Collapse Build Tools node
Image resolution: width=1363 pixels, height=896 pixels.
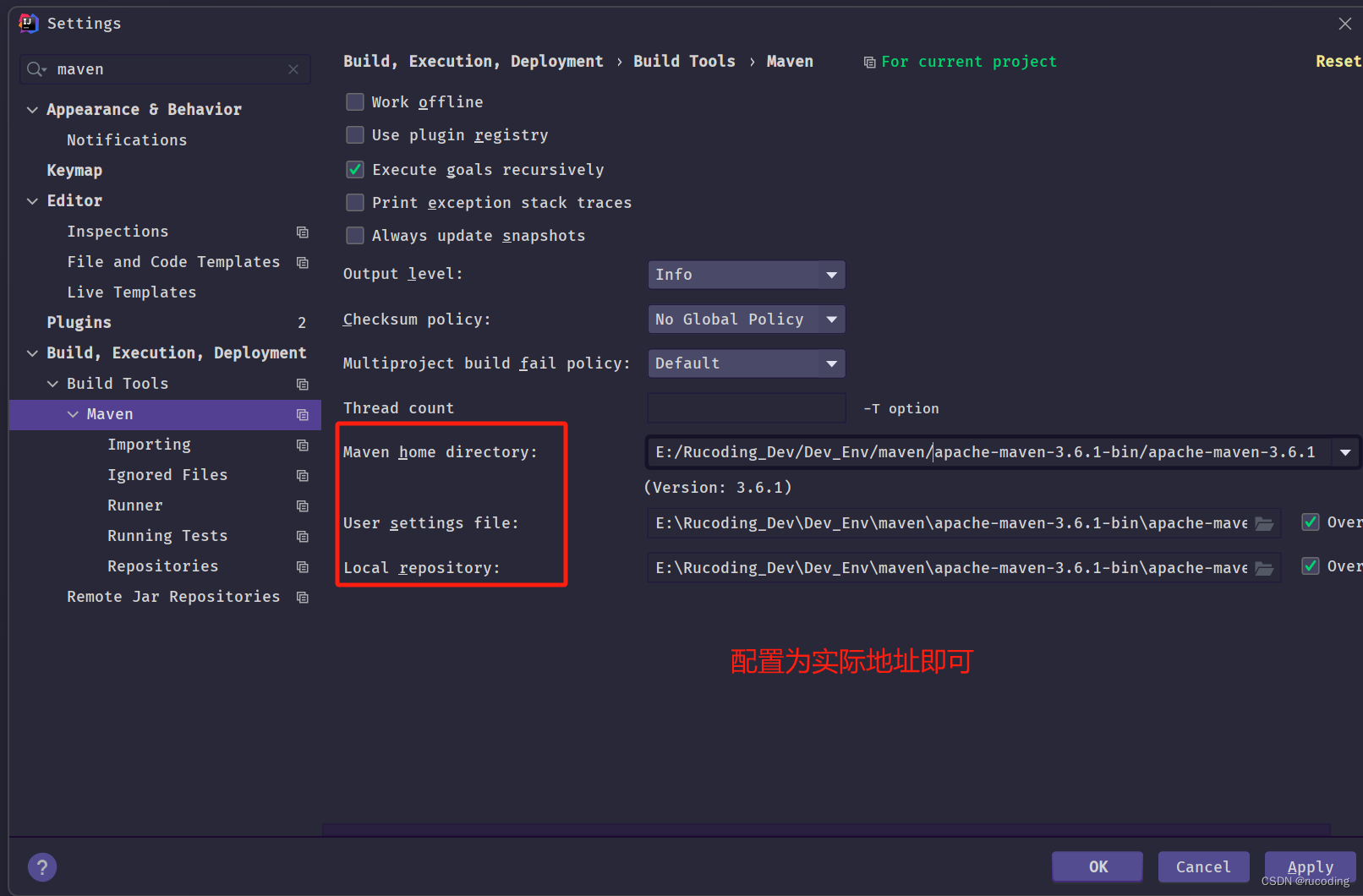point(52,384)
